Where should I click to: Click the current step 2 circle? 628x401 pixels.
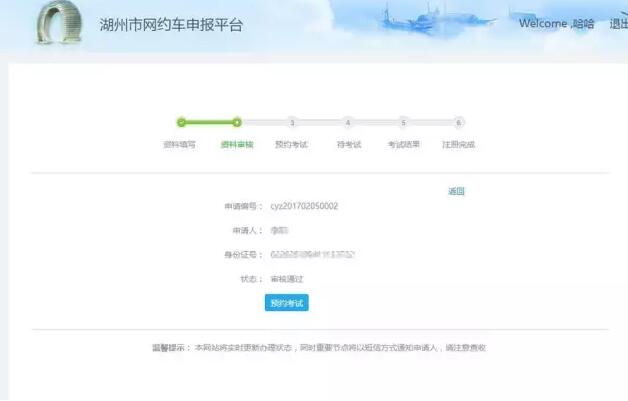click(x=237, y=122)
